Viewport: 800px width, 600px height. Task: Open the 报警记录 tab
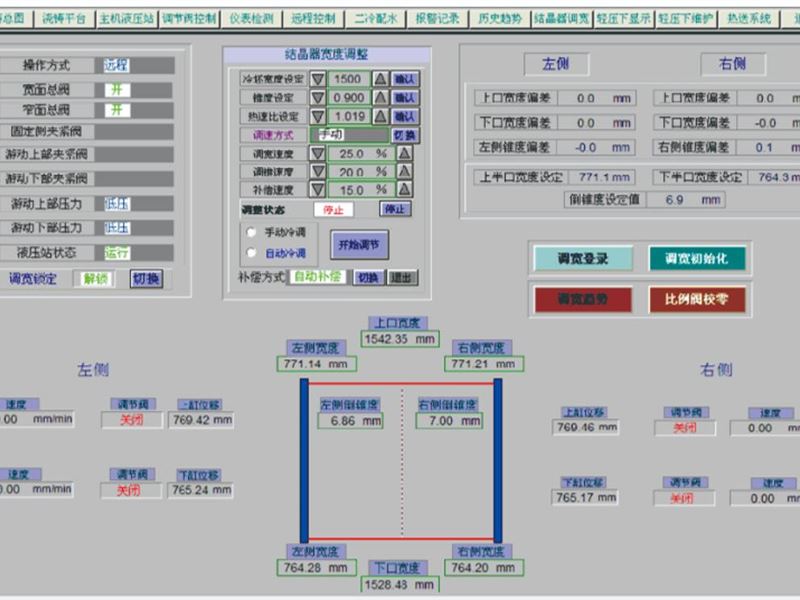(x=437, y=18)
